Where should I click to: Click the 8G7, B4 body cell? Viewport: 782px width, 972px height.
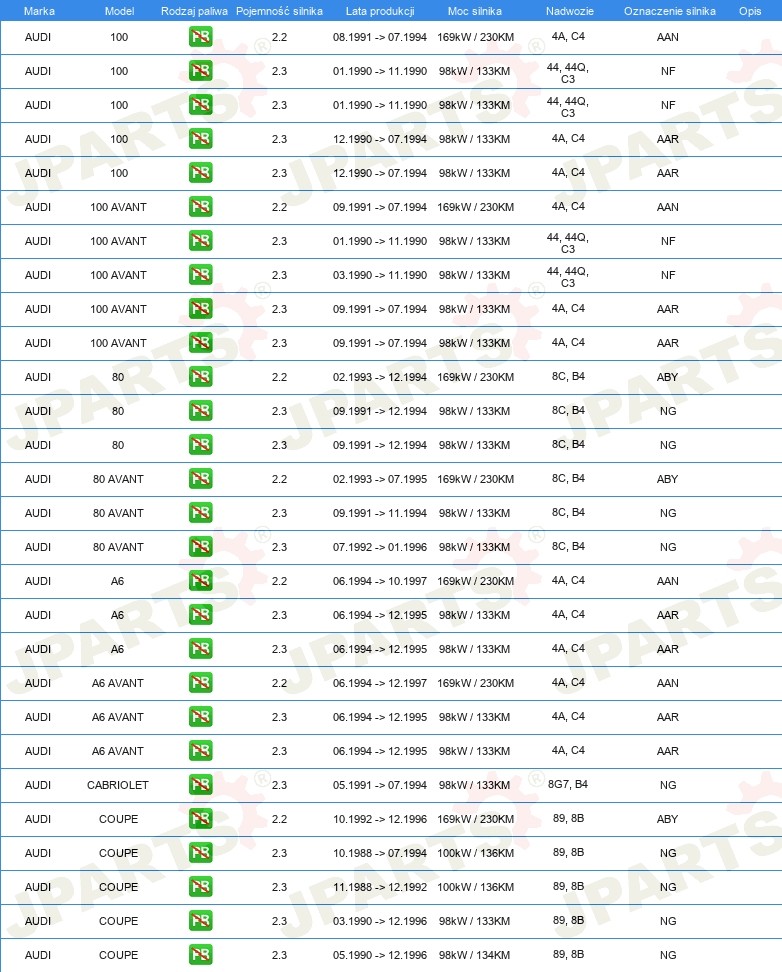pos(568,784)
